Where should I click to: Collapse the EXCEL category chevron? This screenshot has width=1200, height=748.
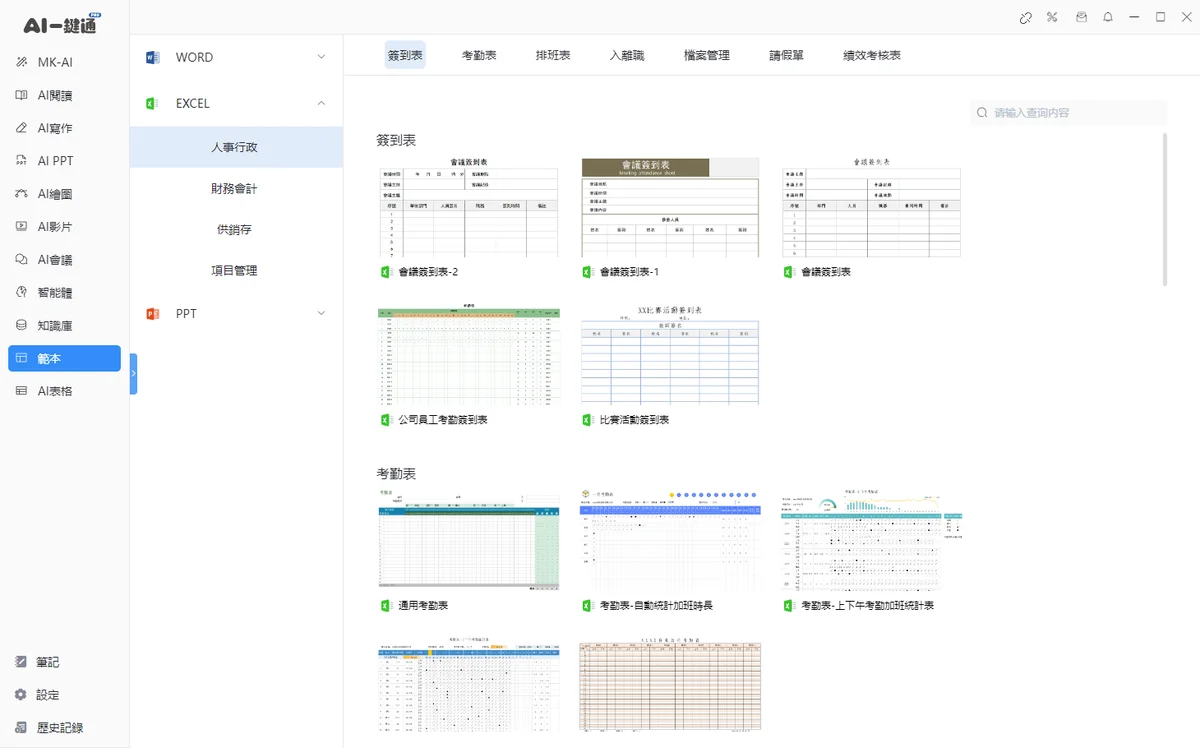(x=321, y=103)
